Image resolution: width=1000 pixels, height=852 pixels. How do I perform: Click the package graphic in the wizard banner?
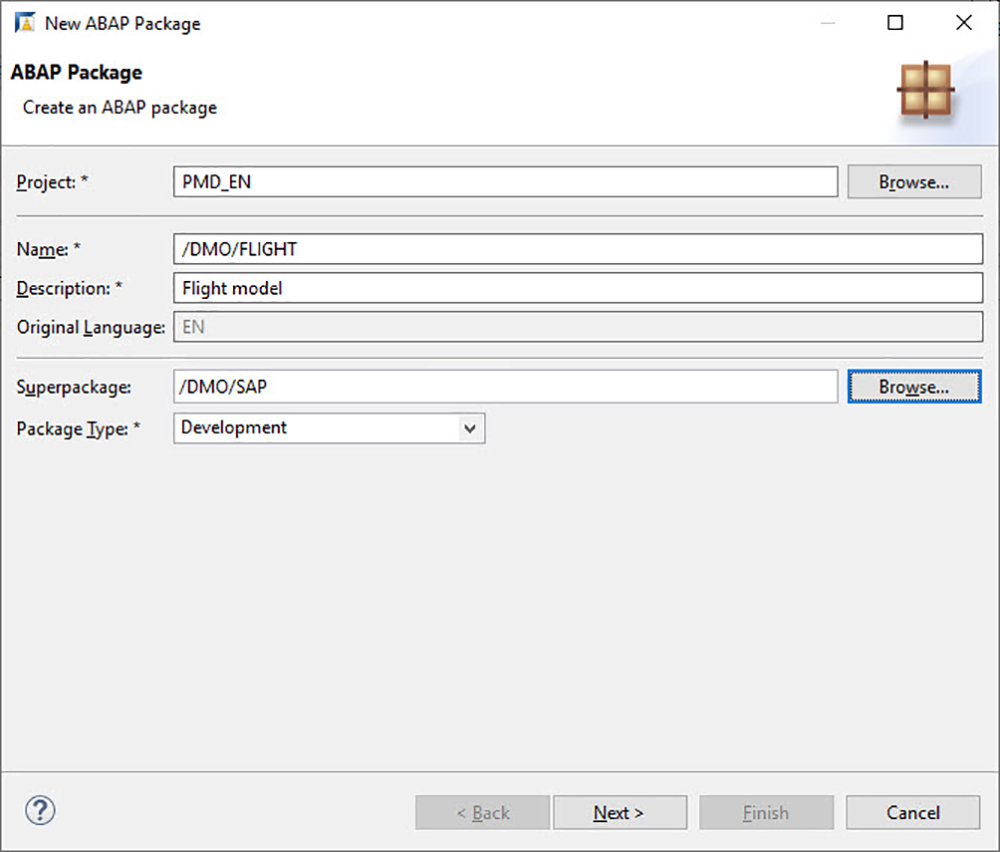pyautogui.click(x=925, y=88)
